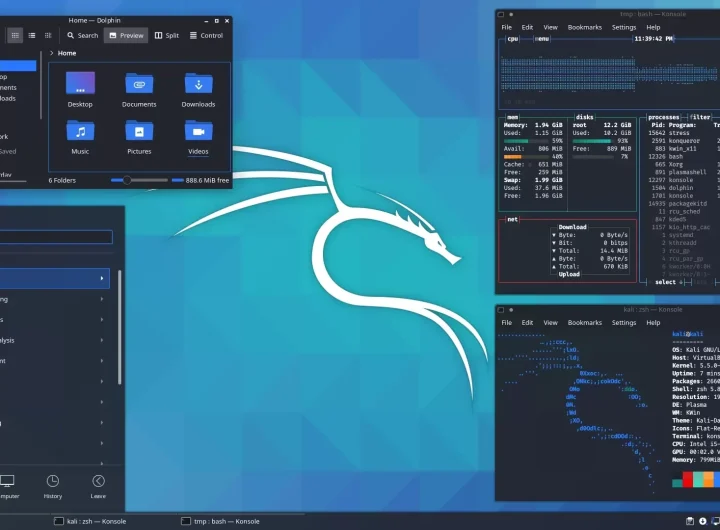
Task: Open Bookmarks menu in bash Konsole
Action: click(584, 27)
